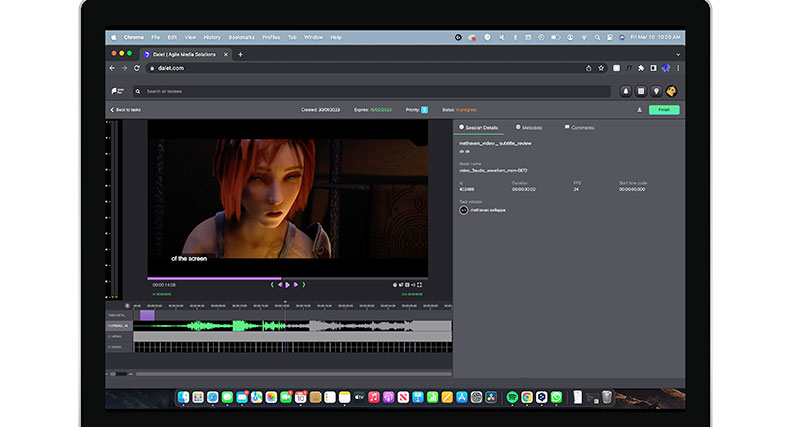Image resolution: width=800 pixels, height=427 pixels.
Task: Open the user profile avatar
Action: tap(672, 91)
